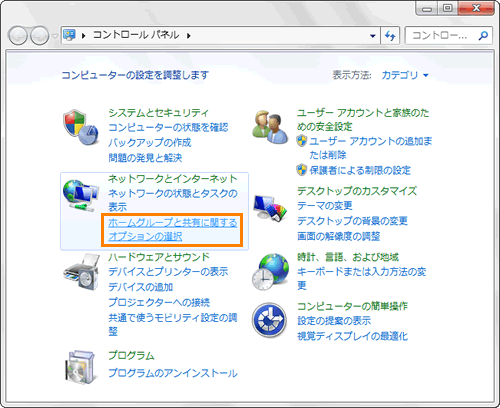The width and height of the screenshot is (500, 408).
Task: Open 問題の発見と解決 link
Action: [x=145, y=157]
